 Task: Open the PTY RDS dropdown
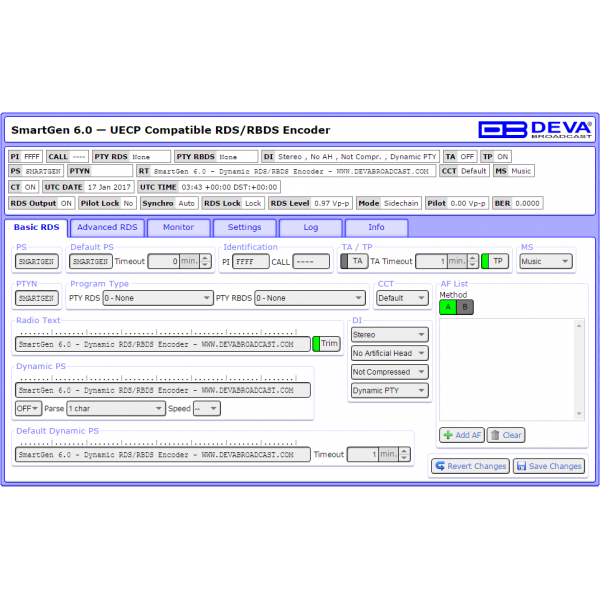(158, 298)
